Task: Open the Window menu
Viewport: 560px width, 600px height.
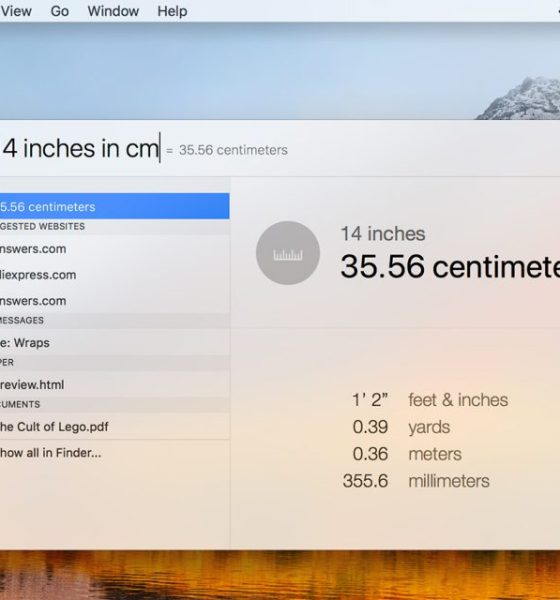Action: [x=113, y=11]
